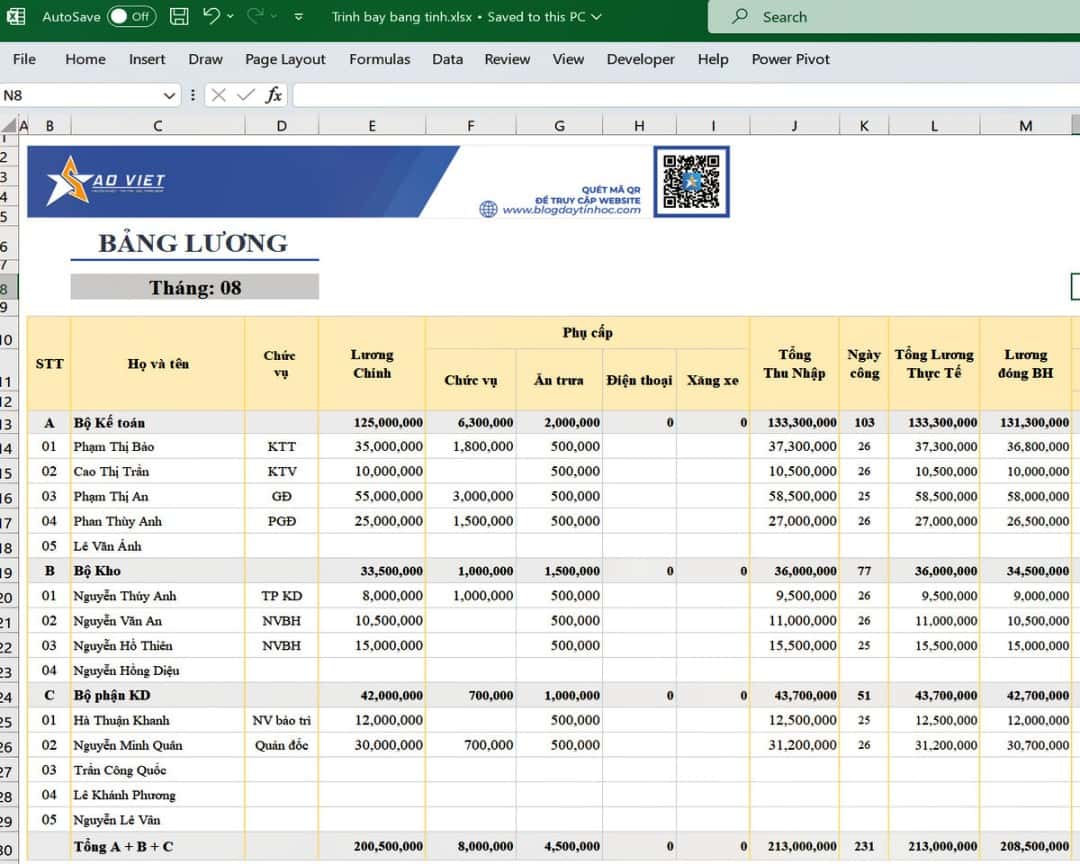The image size is (1080, 864).
Task: Click the Undo icon
Action: [213, 16]
